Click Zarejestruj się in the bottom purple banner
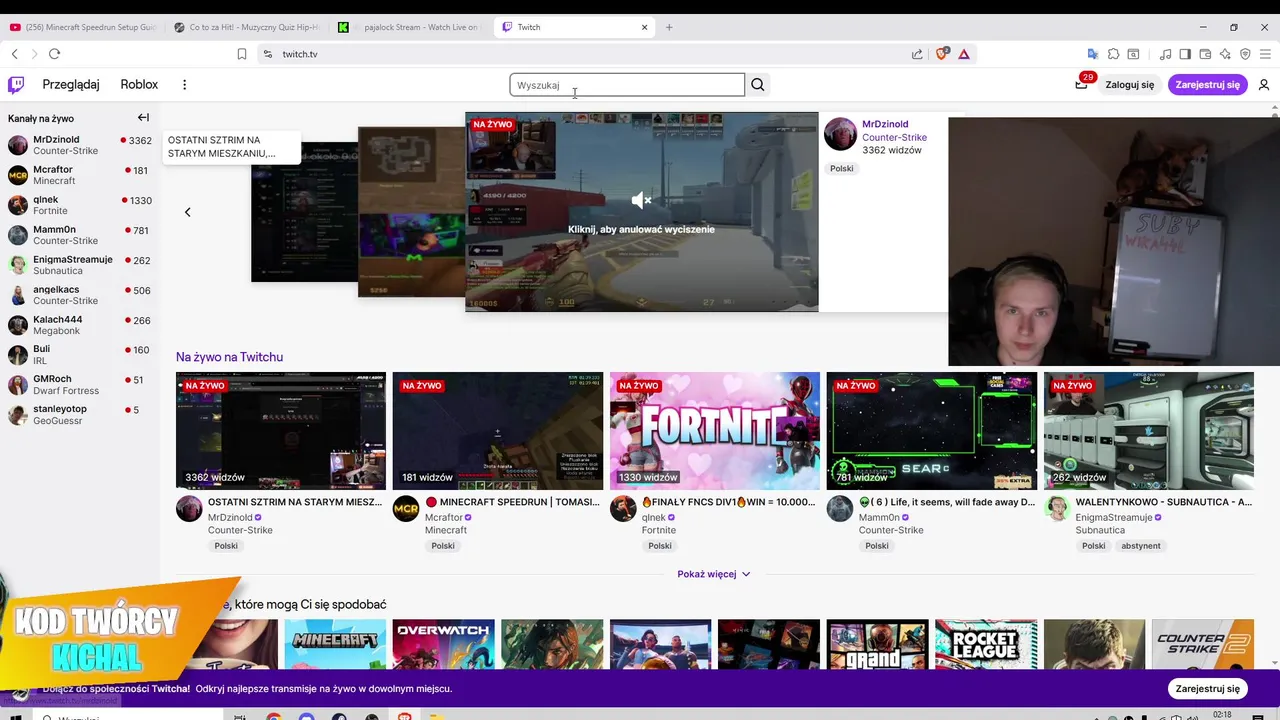The width and height of the screenshot is (1280, 720). (x=1207, y=688)
